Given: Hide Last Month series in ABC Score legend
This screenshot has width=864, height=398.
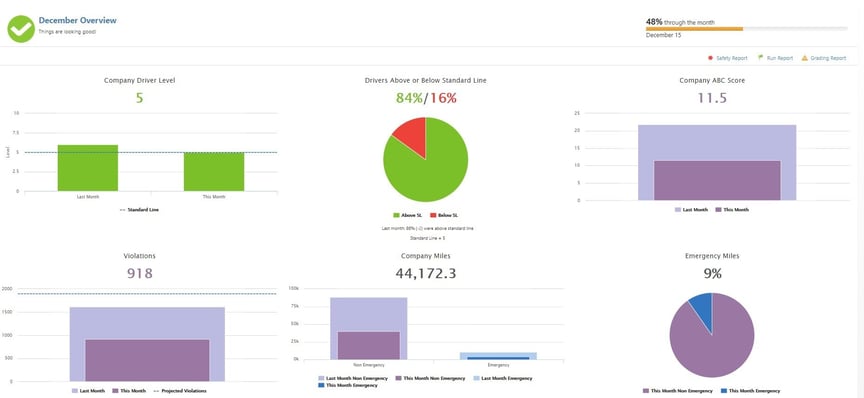Looking at the screenshot, I should tap(691, 209).
